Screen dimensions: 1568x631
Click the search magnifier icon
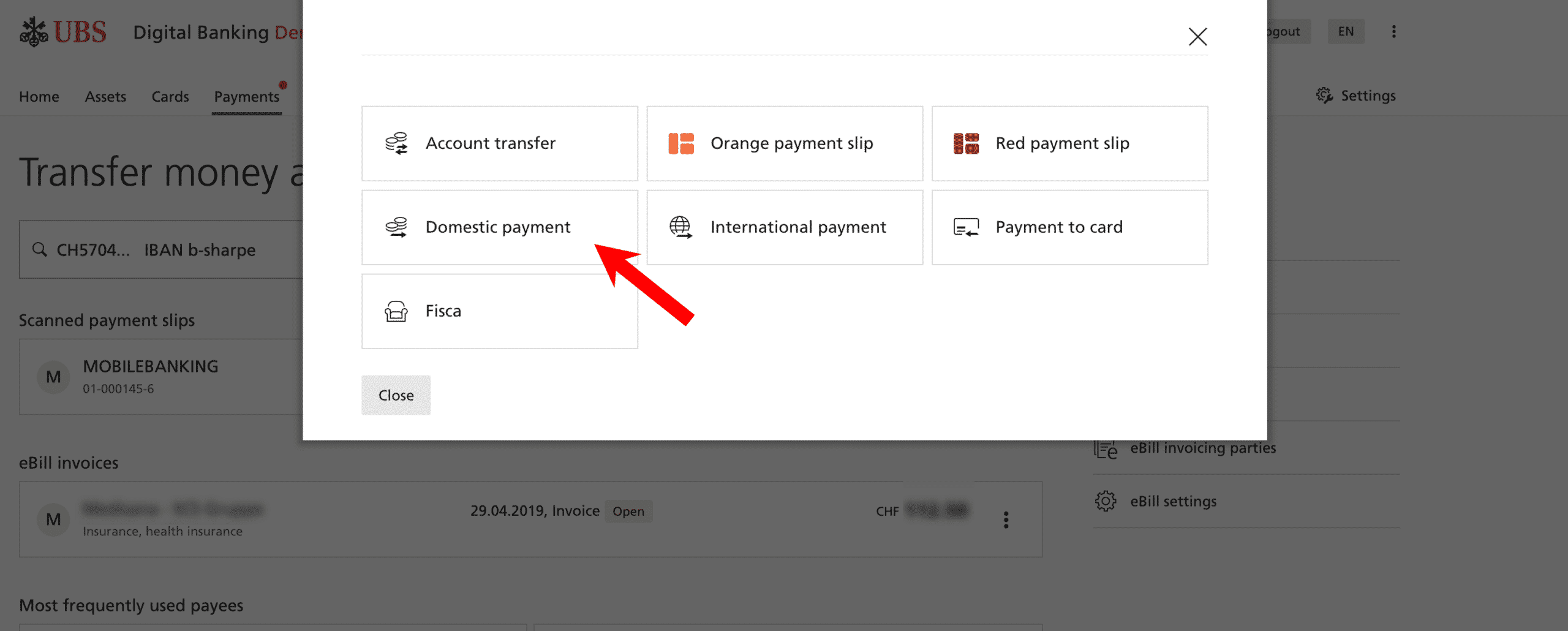pos(40,250)
